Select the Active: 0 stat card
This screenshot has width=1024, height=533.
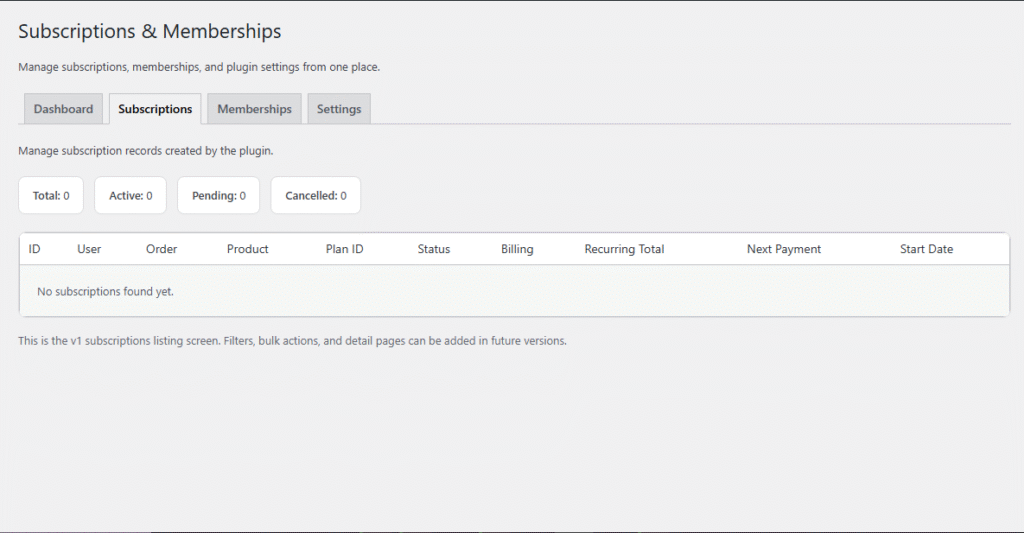pyautogui.click(x=130, y=196)
